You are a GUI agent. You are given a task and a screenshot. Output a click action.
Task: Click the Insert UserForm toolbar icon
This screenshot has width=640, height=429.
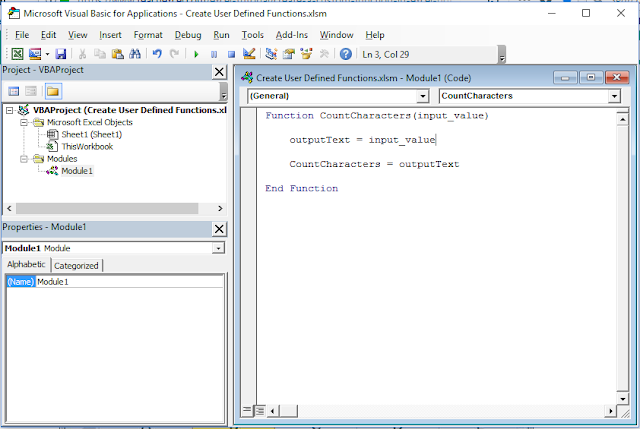pos(35,54)
